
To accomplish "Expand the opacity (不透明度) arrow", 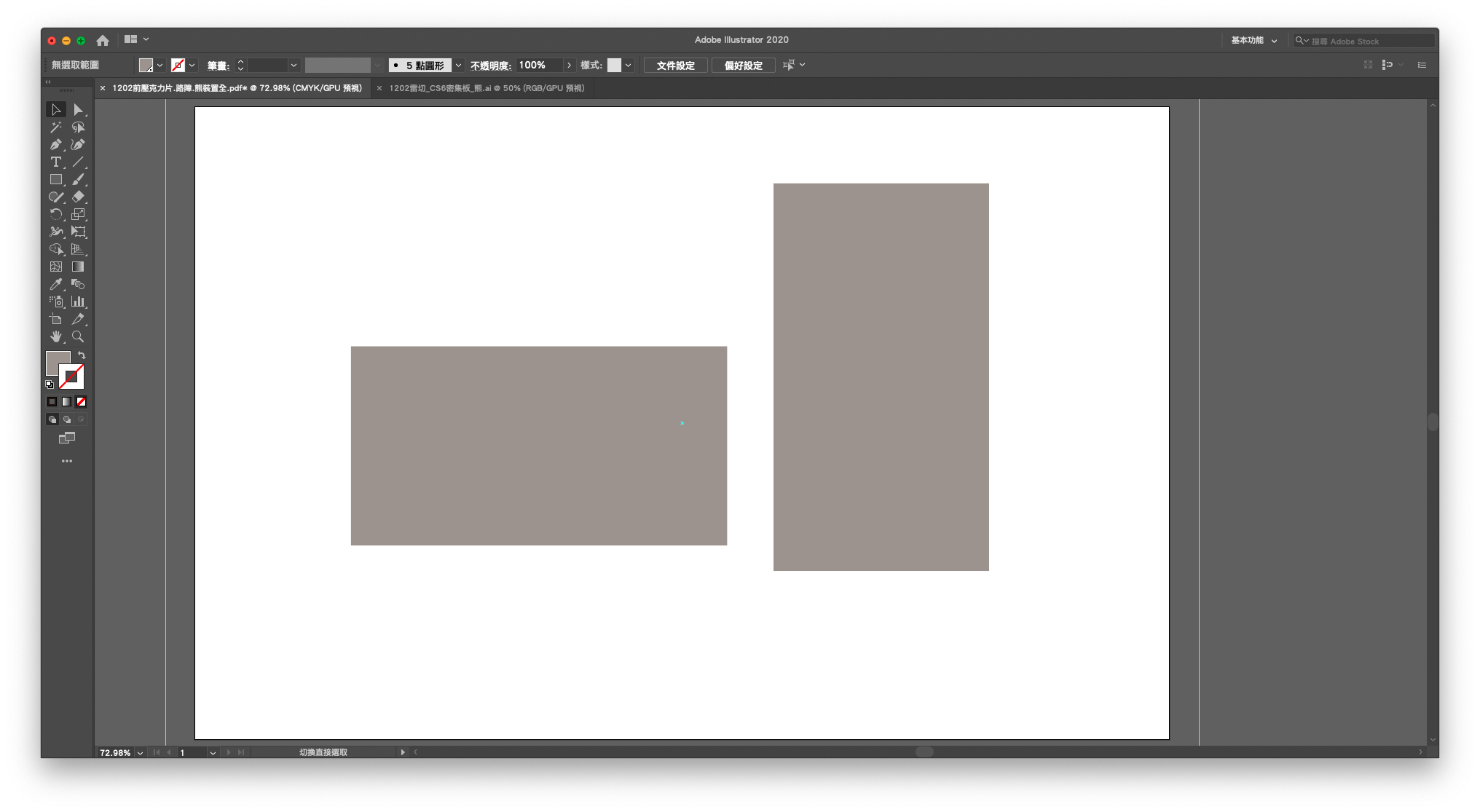I will (569, 66).
